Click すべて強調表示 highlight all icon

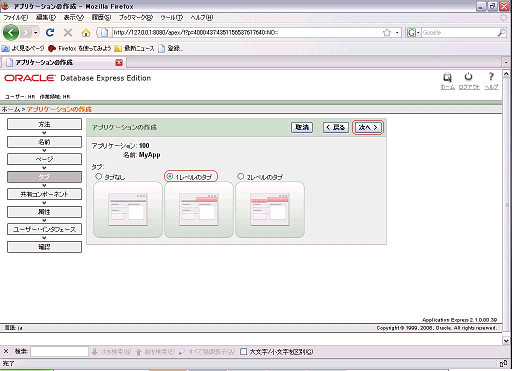coord(182,352)
